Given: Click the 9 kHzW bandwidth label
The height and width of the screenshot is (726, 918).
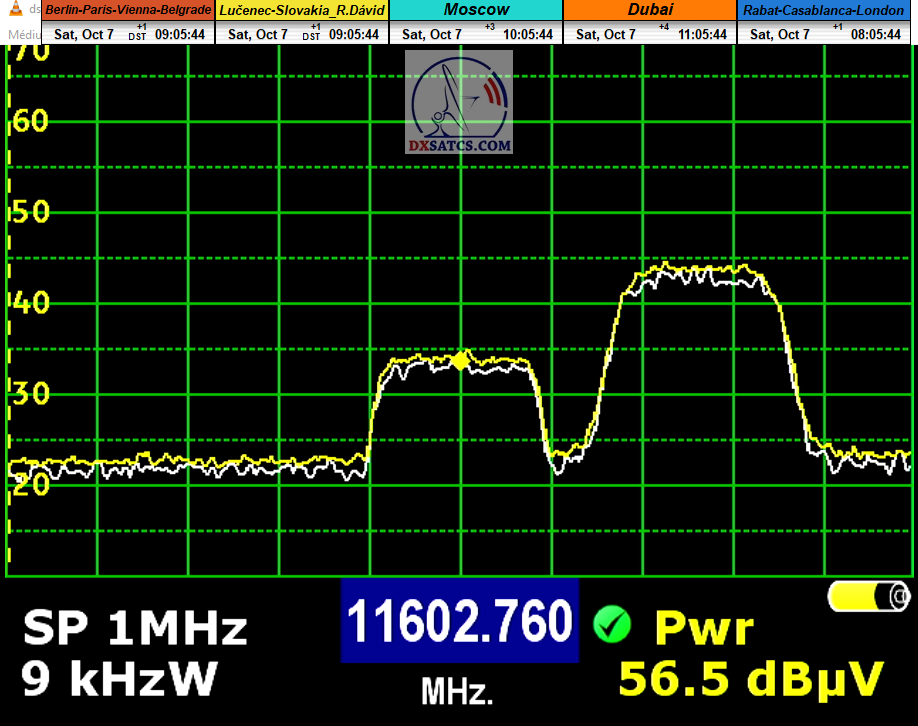Looking at the screenshot, I should point(119,680).
